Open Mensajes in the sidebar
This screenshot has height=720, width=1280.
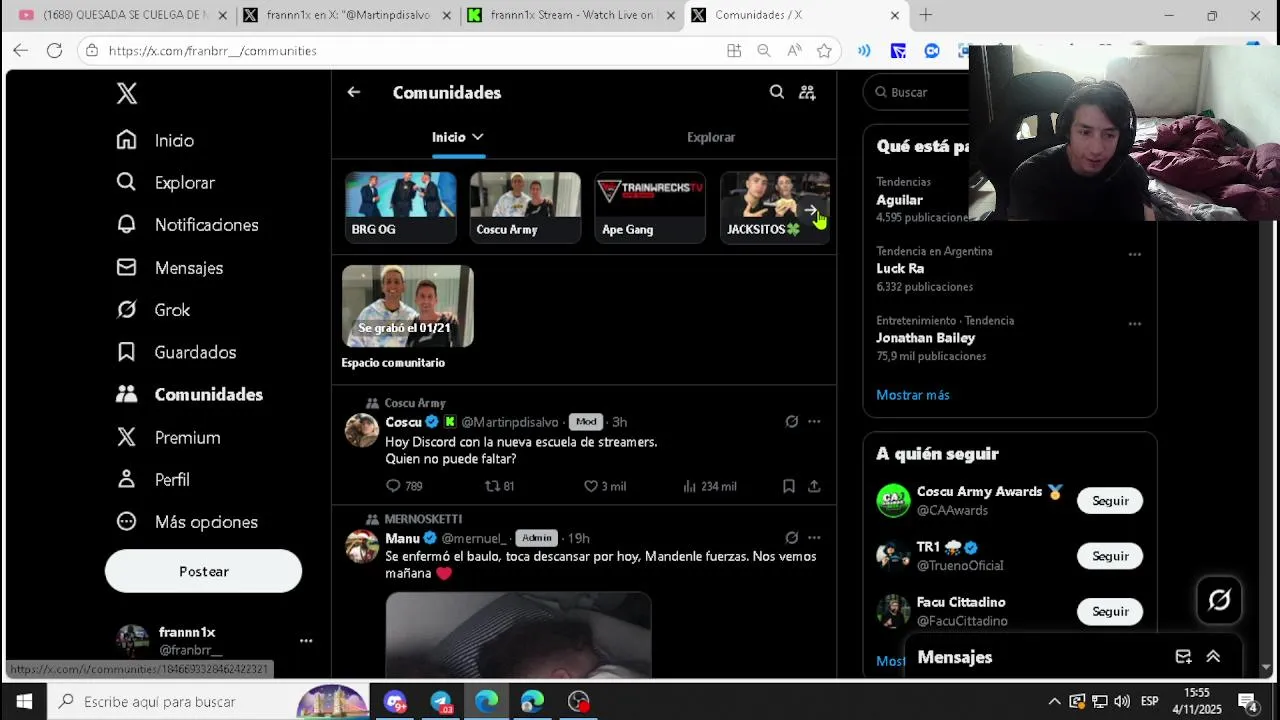pyautogui.click(x=169, y=268)
